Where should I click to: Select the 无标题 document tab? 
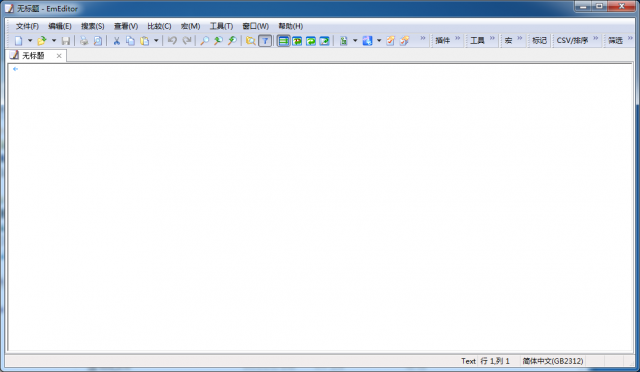click(x=33, y=56)
